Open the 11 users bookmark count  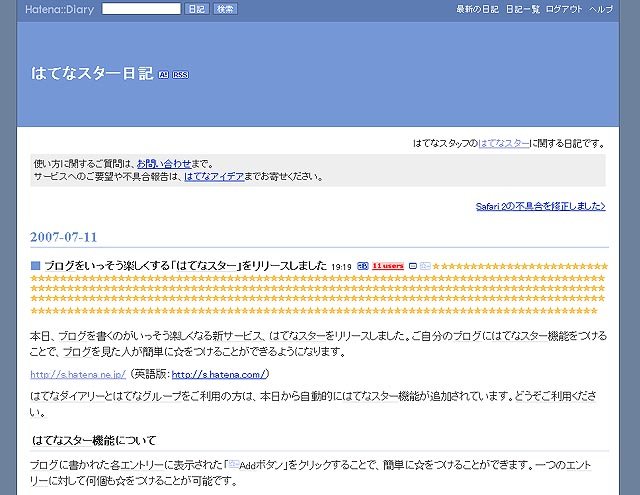(388, 266)
